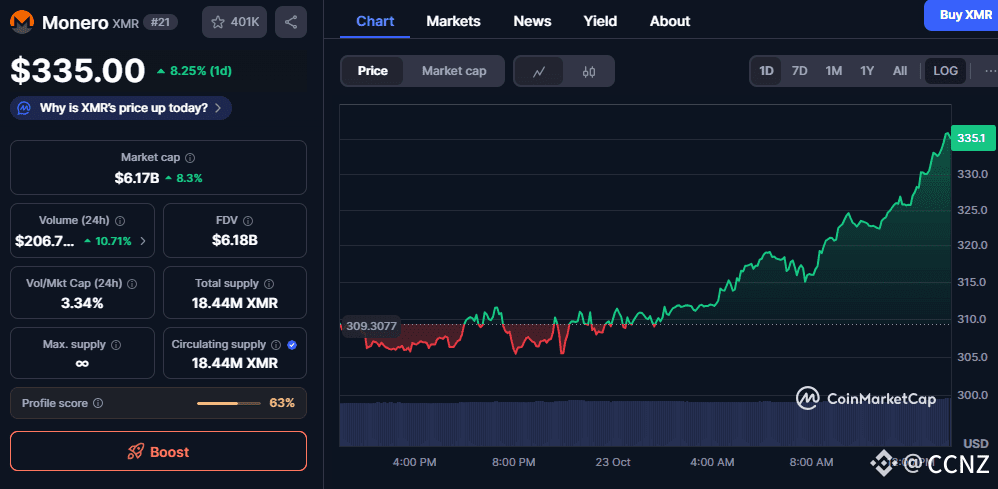Click the Buy XMR button
998x489 pixels.
tap(964, 15)
